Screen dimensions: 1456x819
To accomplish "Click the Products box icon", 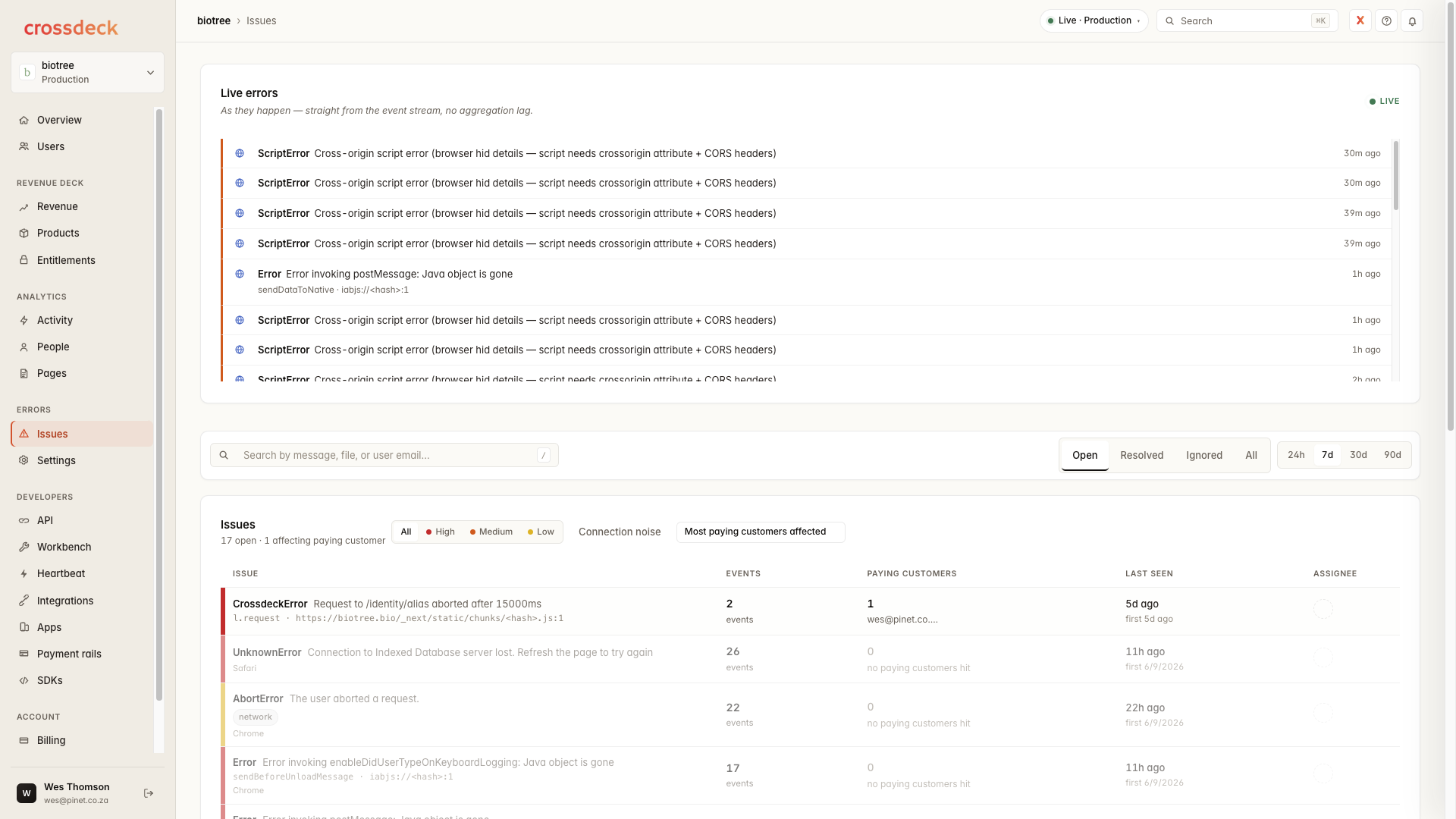I will point(24,234).
